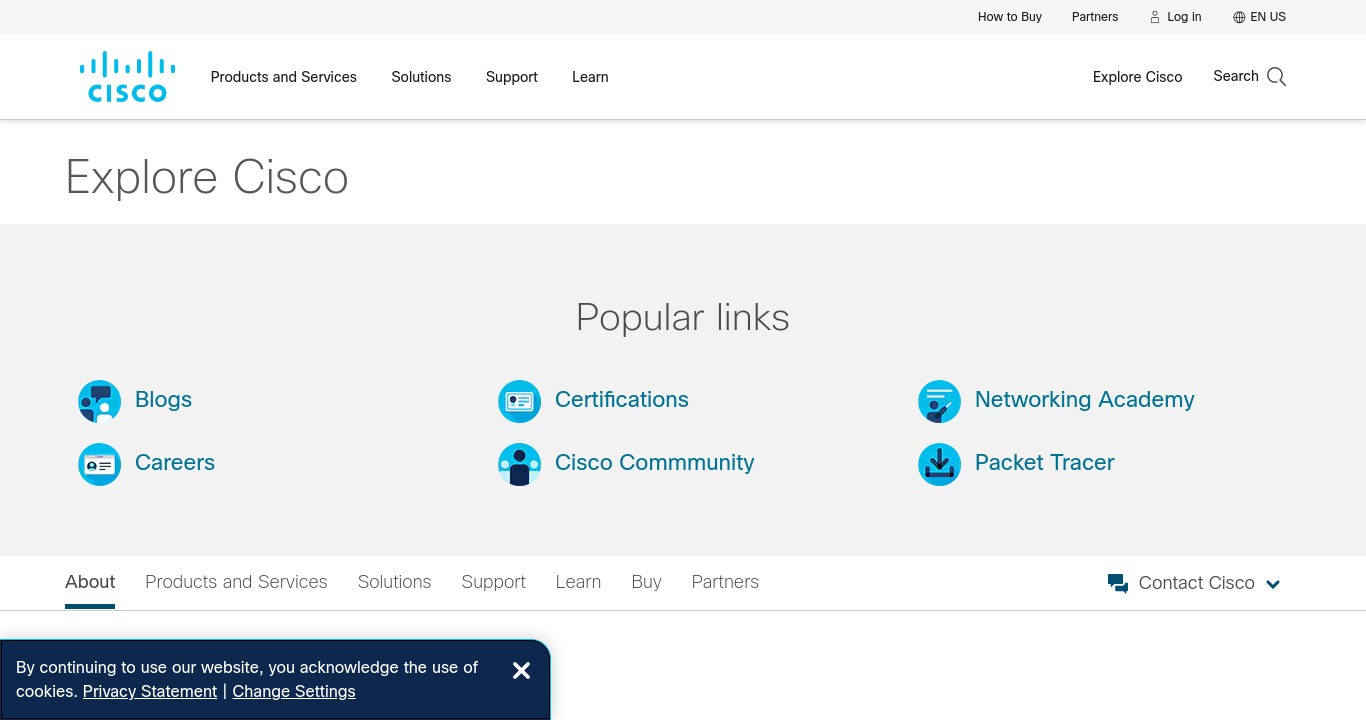Screen dimensions: 1366x720
Task: Open the Learn menu in header
Action: pyautogui.click(x=590, y=77)
